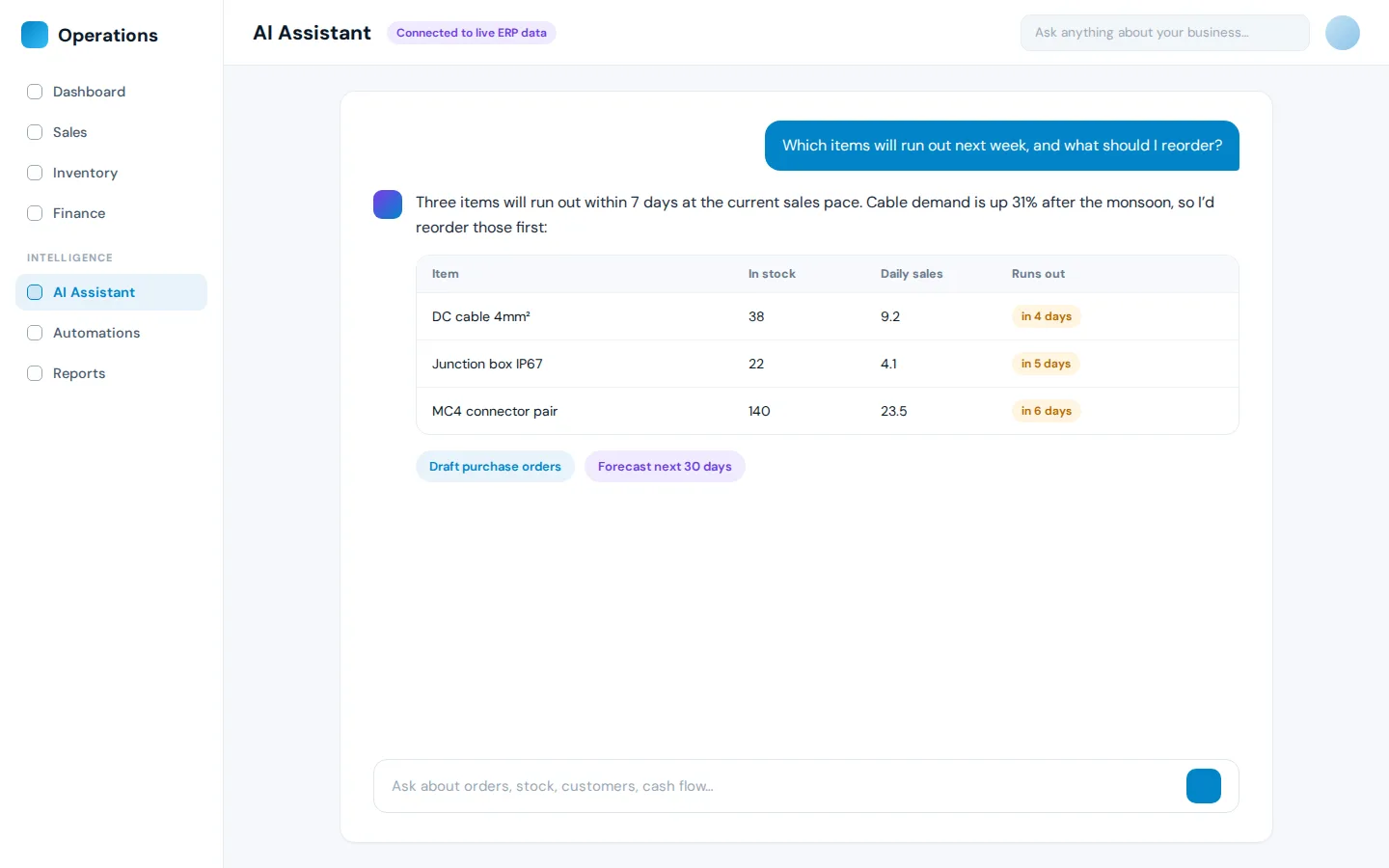Screen dimensions: 1389x868
Task: Open the Dashboard menu item
Action: [111, 92]
